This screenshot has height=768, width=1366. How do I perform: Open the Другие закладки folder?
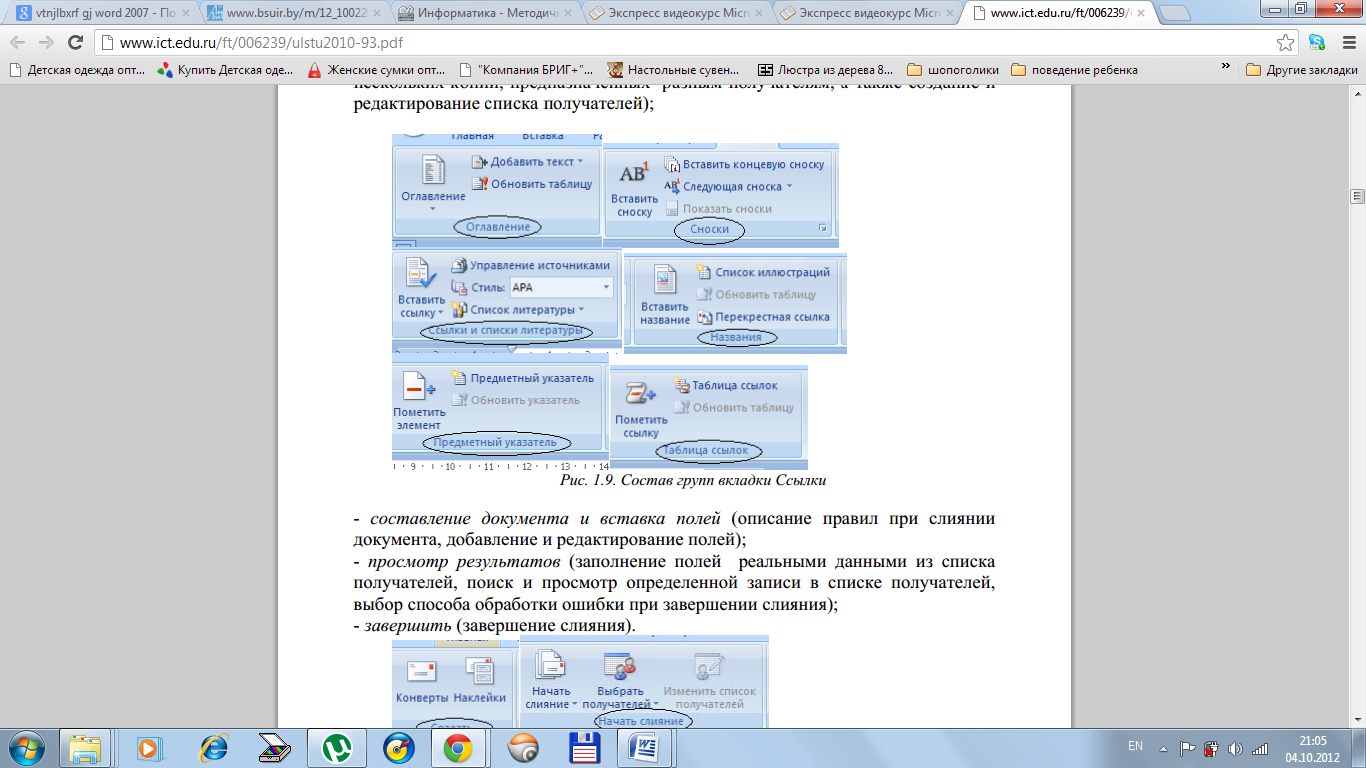tap(1302, 70)
